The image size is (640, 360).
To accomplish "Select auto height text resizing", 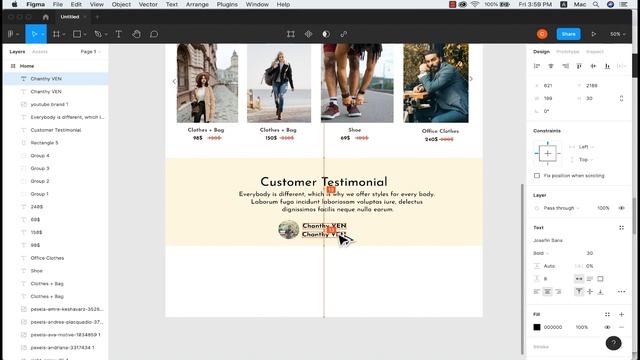I will click(x=590, y=279).
